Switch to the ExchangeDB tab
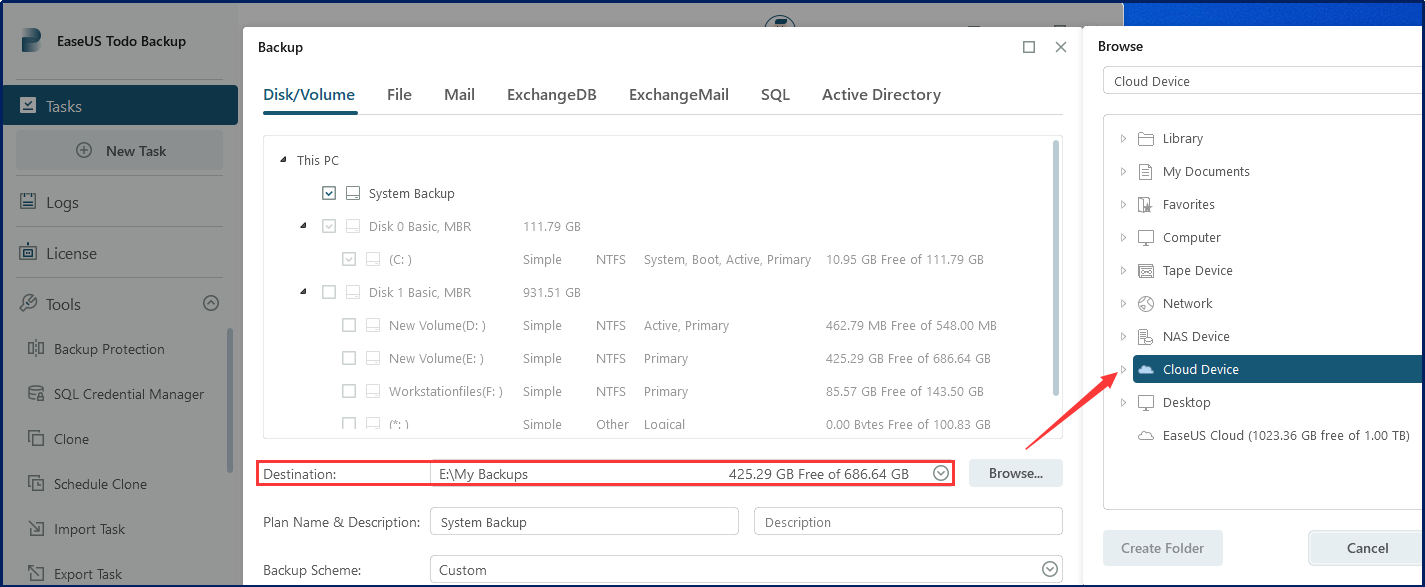This screenshot has height=587, width=1425. pos(551,94)
